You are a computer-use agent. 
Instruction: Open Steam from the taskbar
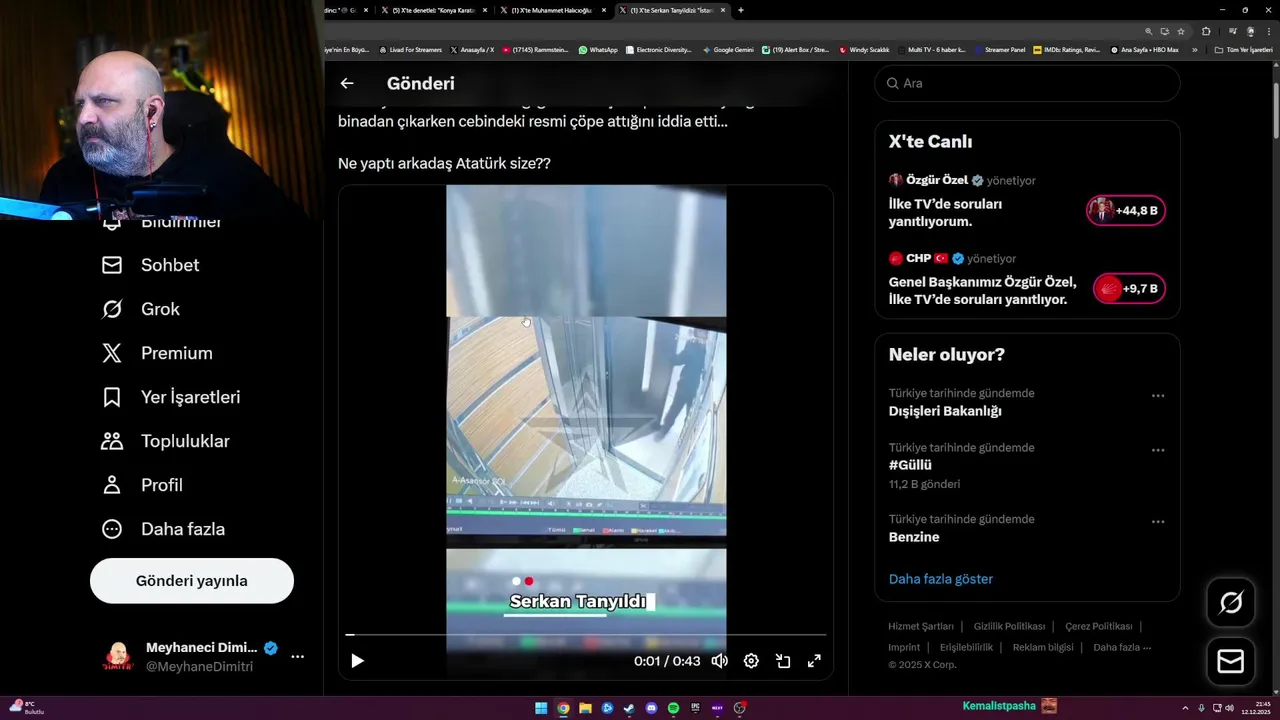(629, 708)
